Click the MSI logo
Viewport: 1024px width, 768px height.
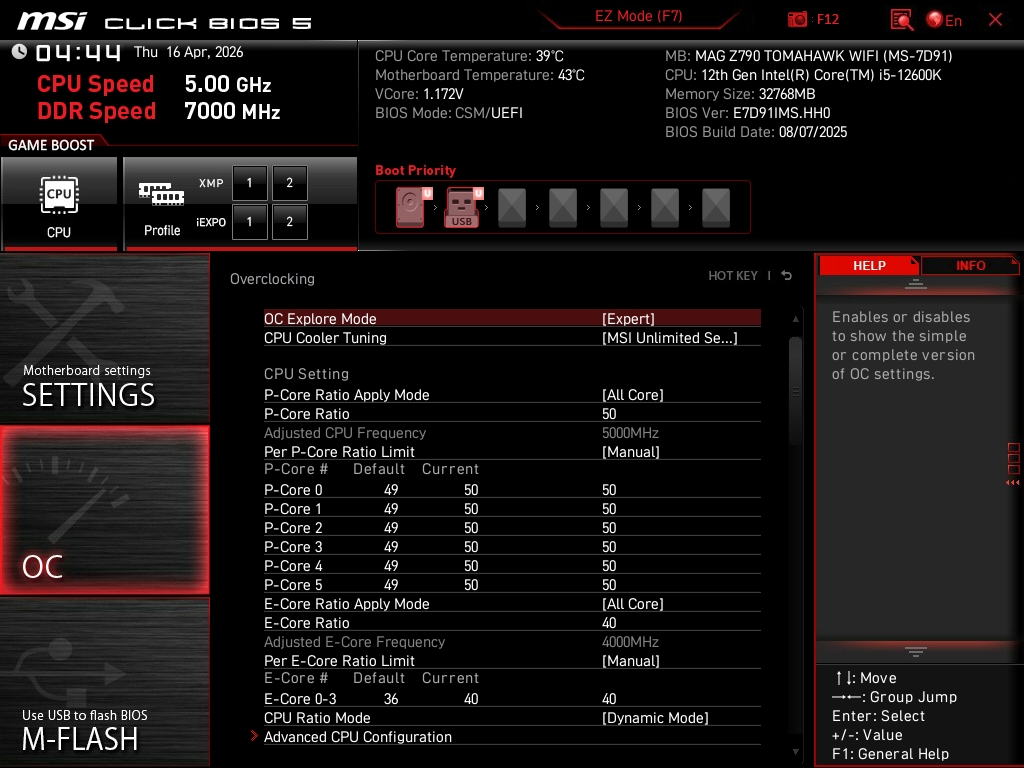(52, 21)
